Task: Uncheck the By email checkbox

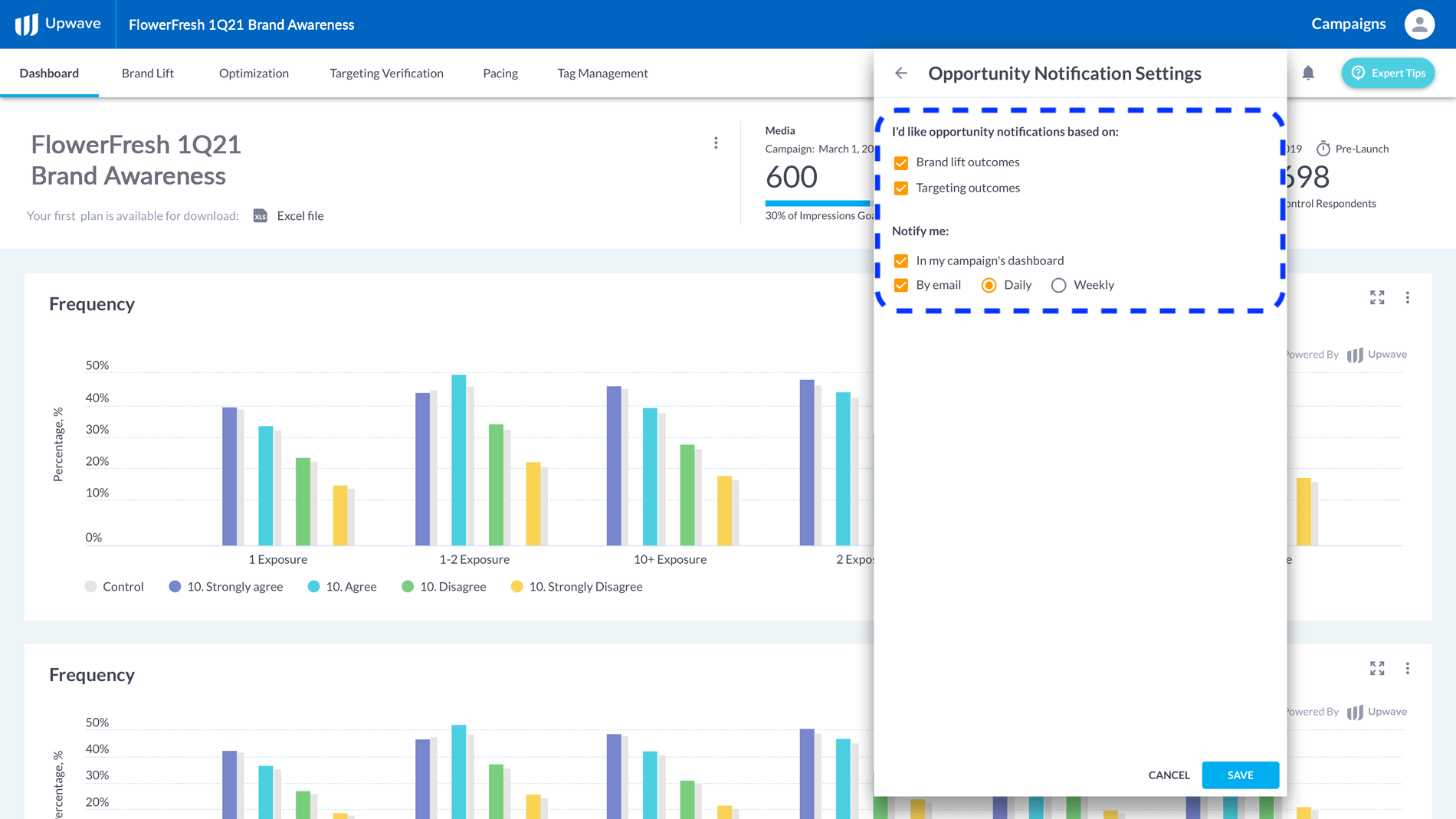Action: [901, 285]
